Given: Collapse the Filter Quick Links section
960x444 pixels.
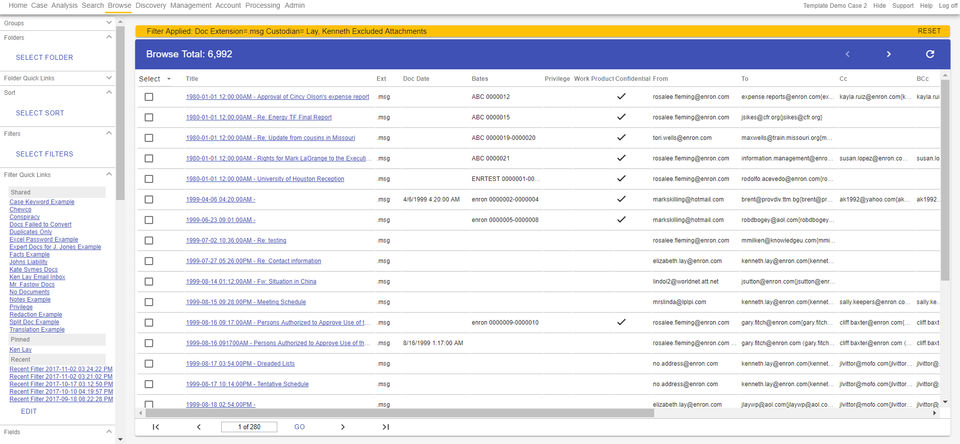Looking at the screenshot, I should pyautogui.click(x=109, y=176).
